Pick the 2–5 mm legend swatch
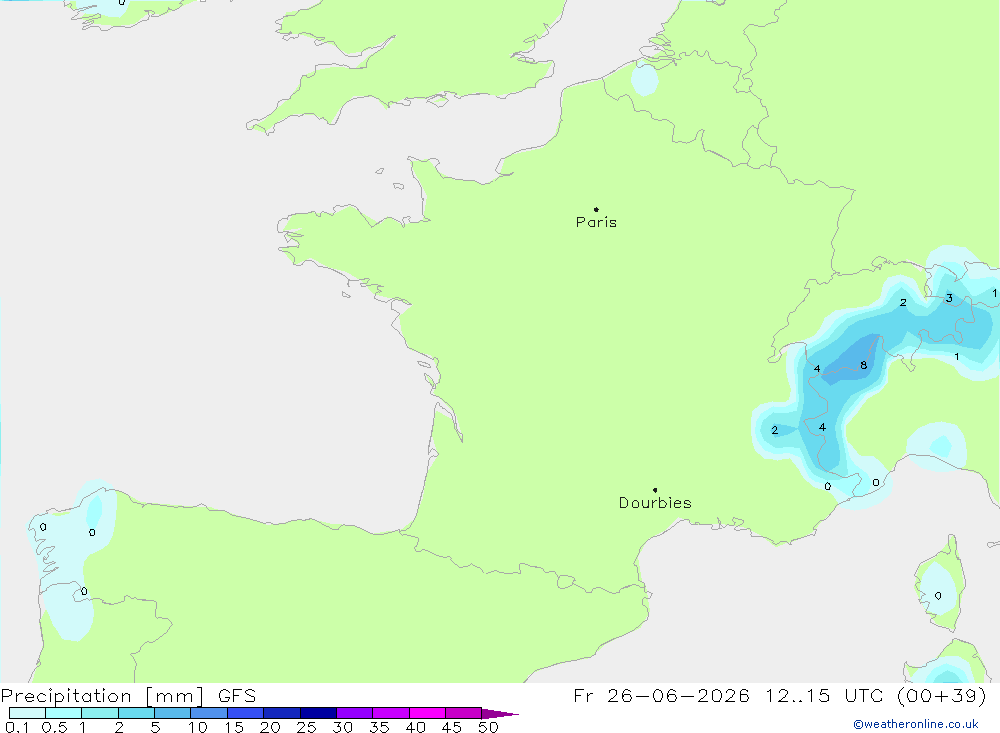The width and height of the screenshot is (1000, 733). tap(136, 713)
